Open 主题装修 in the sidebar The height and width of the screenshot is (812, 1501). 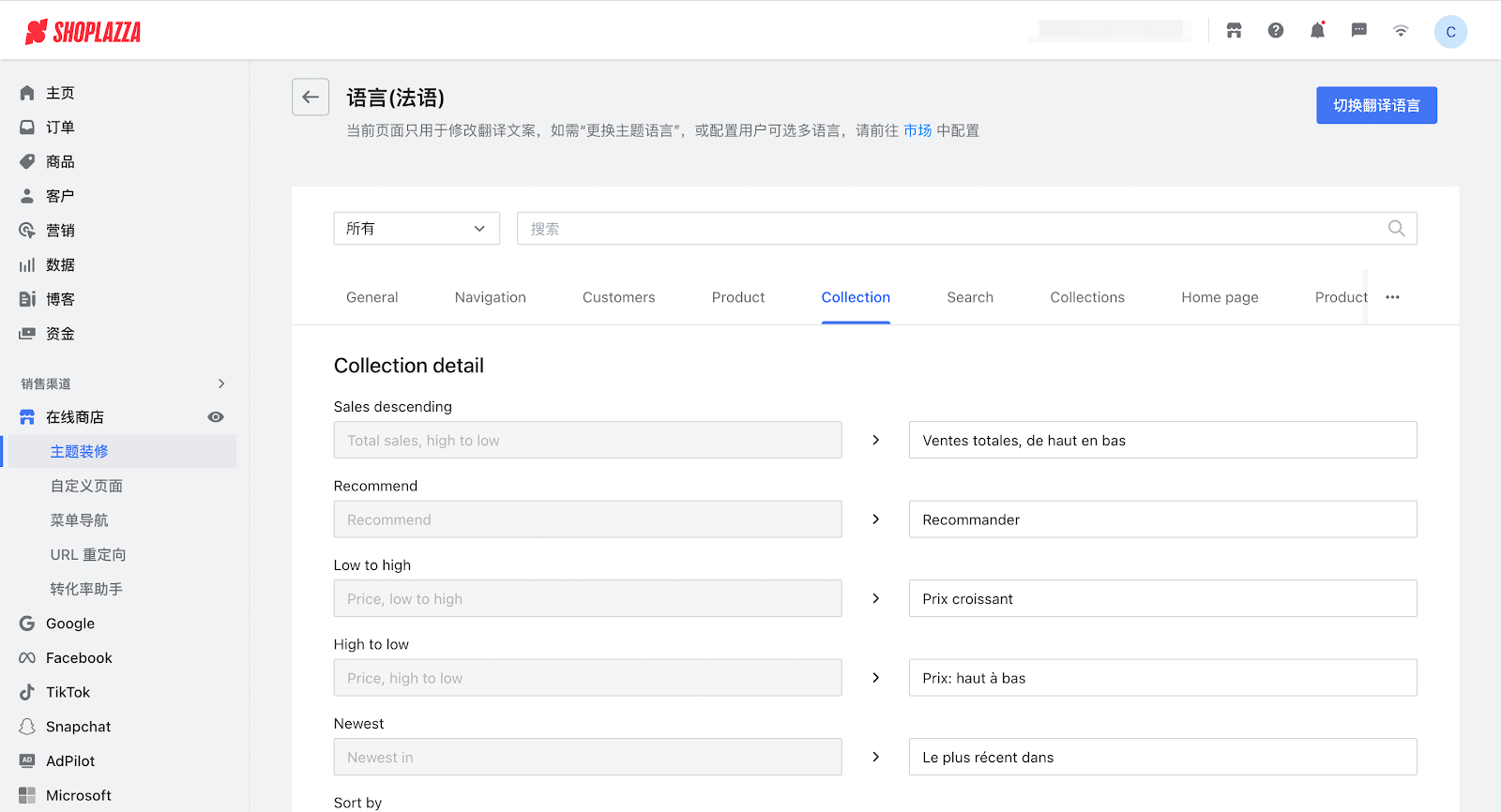80,452
